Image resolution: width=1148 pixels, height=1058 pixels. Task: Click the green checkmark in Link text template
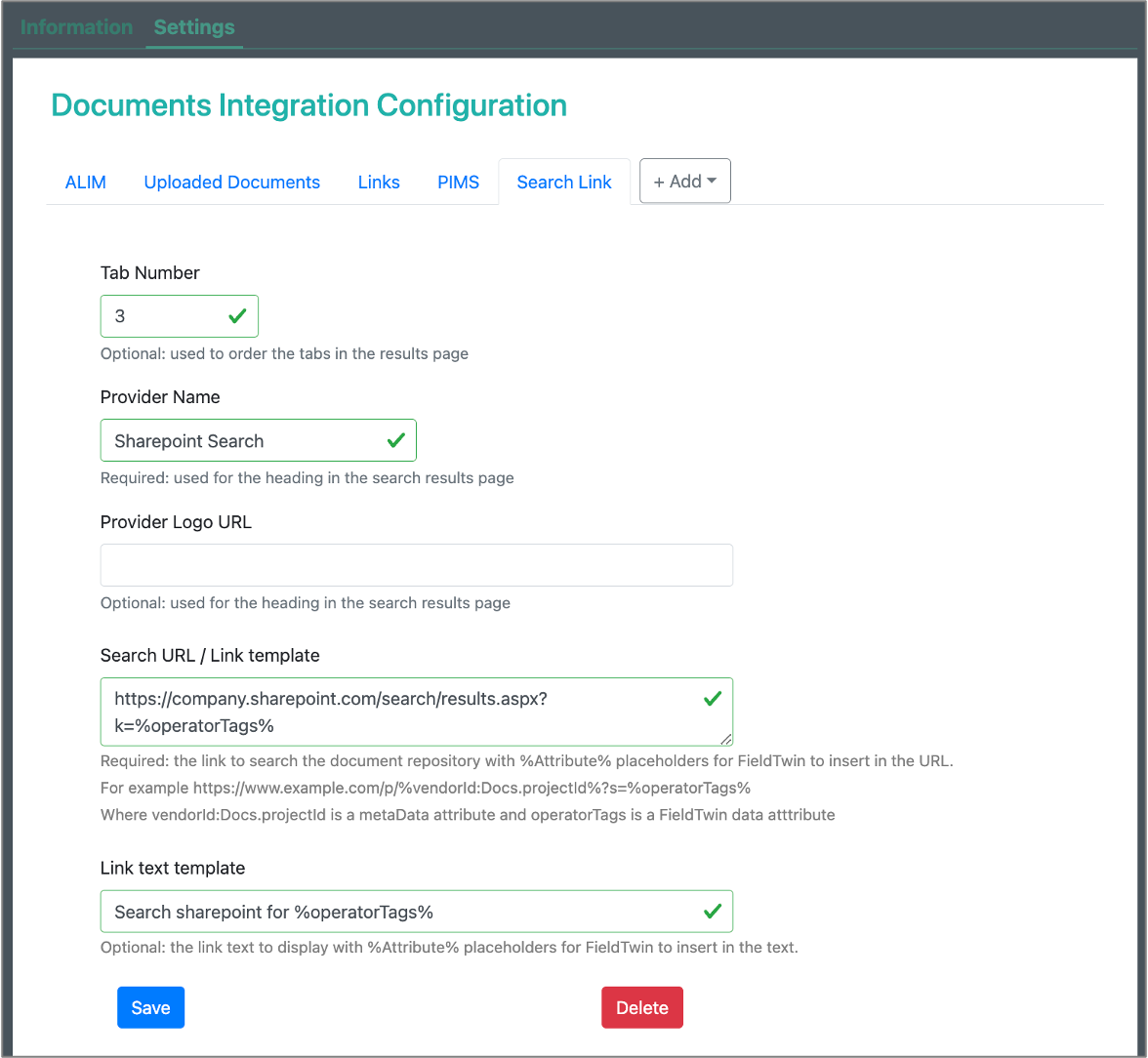[713, 911]
